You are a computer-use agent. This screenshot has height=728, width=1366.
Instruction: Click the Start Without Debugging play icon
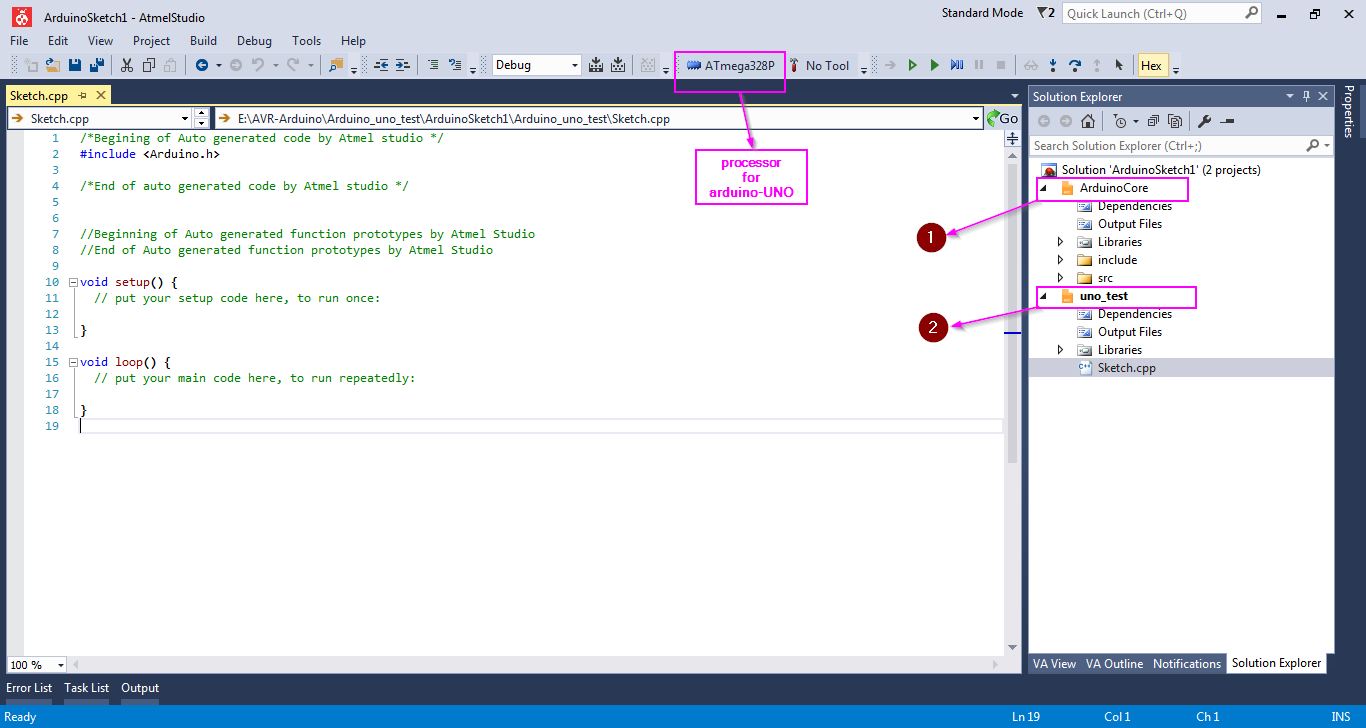(934, 65)
